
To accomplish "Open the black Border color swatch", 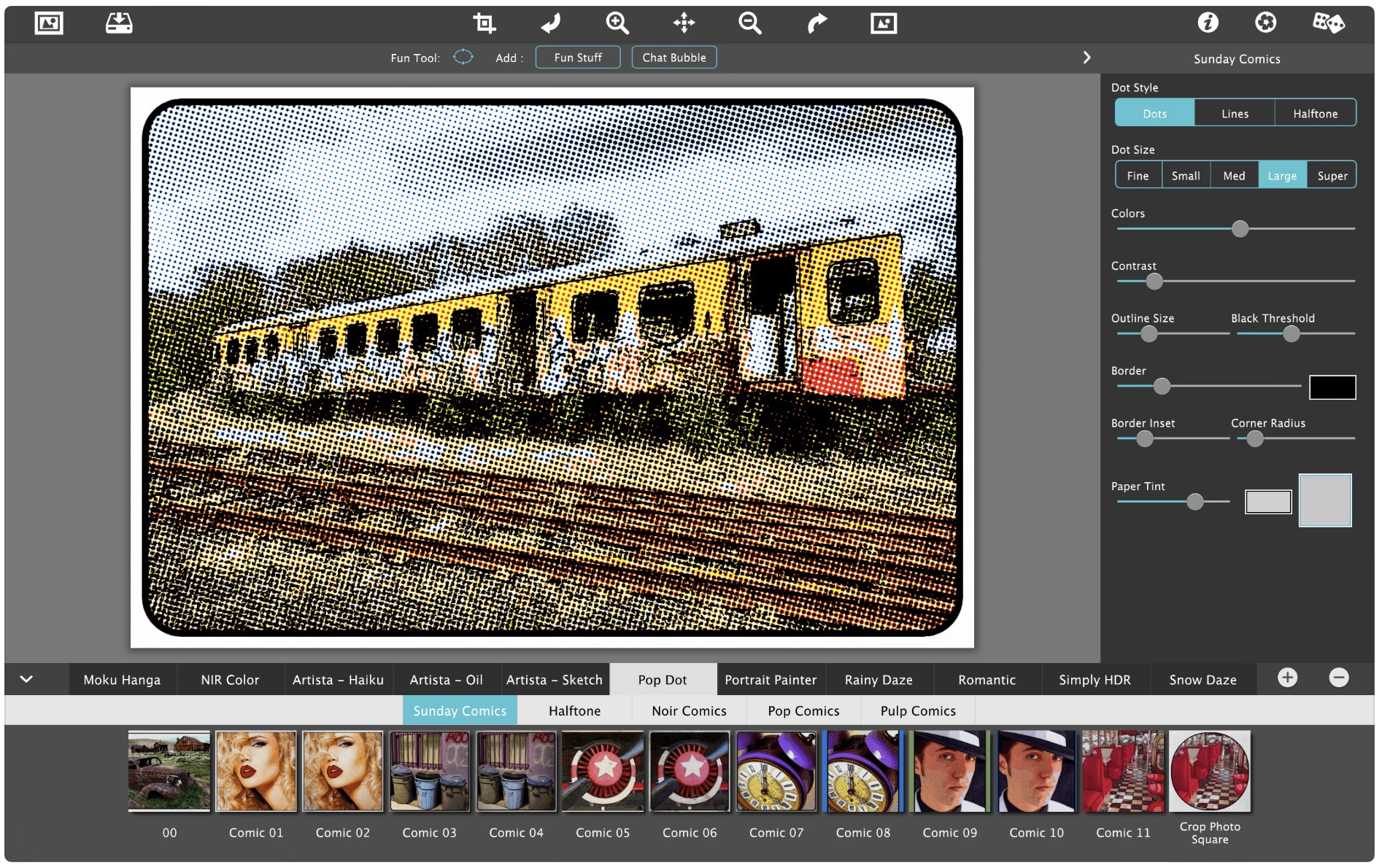I will (1332, 387).
